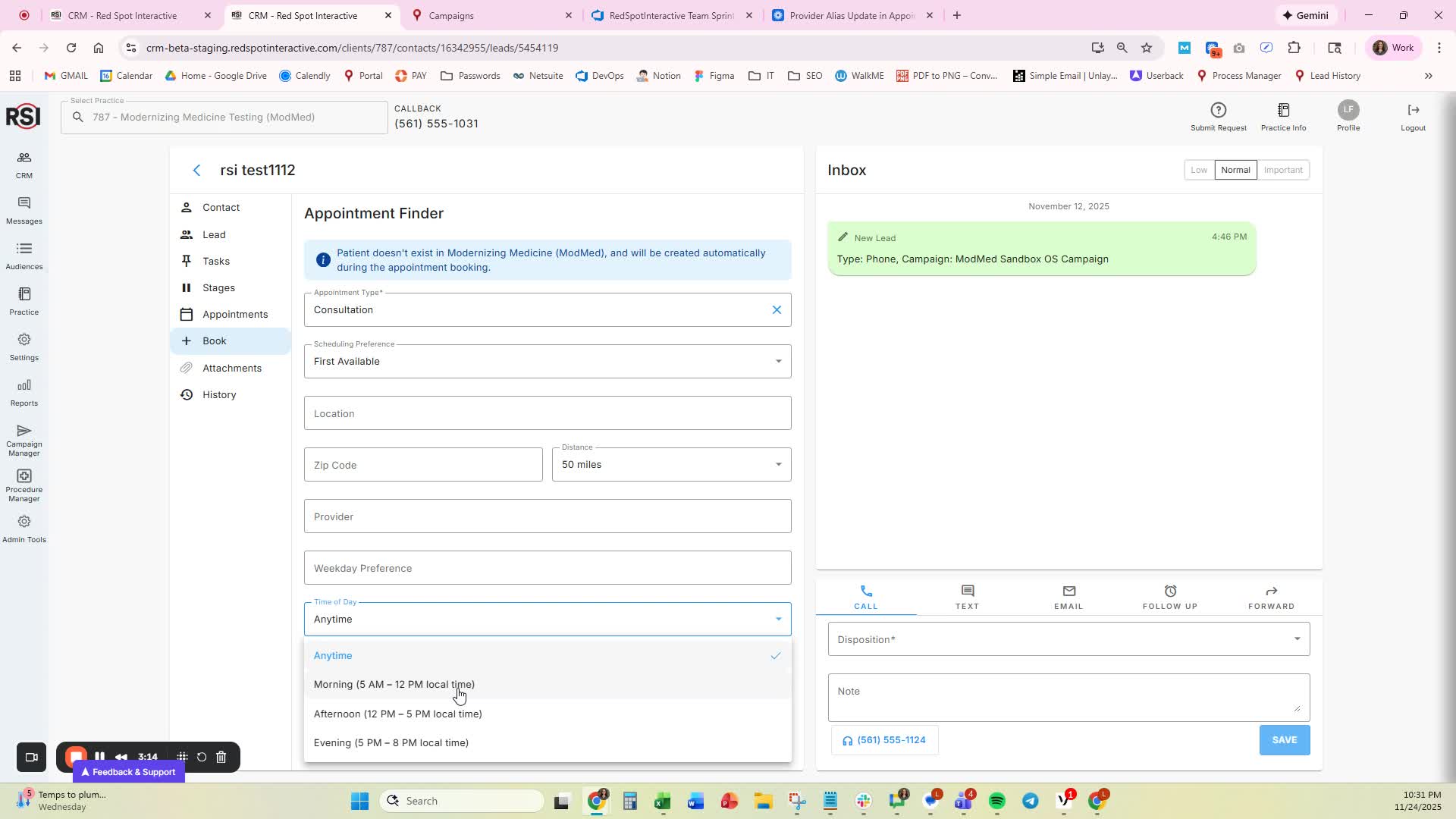
Task: Select Normal inbox priority
Action: point(1235,170)
